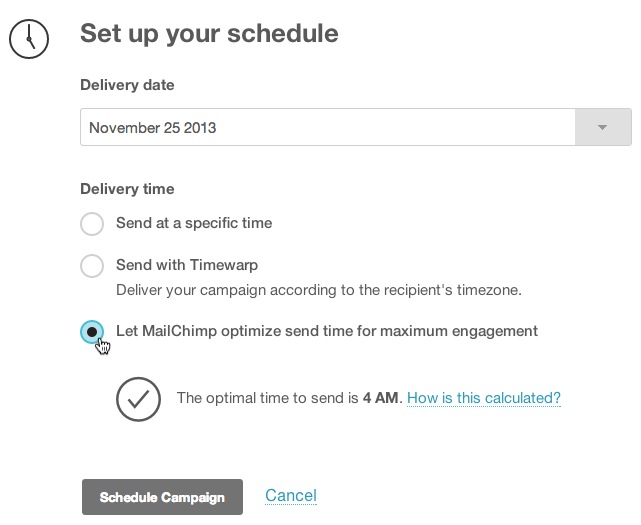The width and height of the screenshot is (641, 525).
Task: Click the 'Delivery time' label
Action: (127, 188)
